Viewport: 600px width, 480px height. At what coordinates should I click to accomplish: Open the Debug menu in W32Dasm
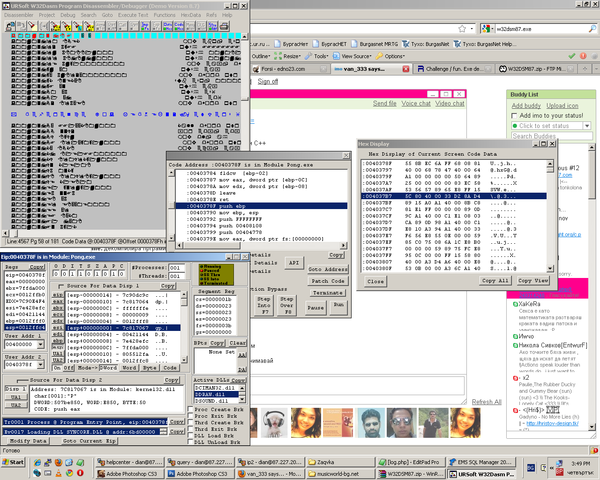click(x=67, y=15)
